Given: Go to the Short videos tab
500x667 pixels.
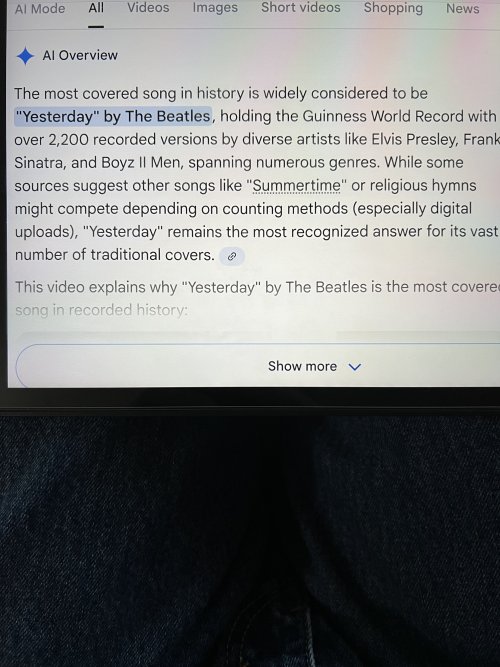Looking at the screenshot, I should pos(300,8).
